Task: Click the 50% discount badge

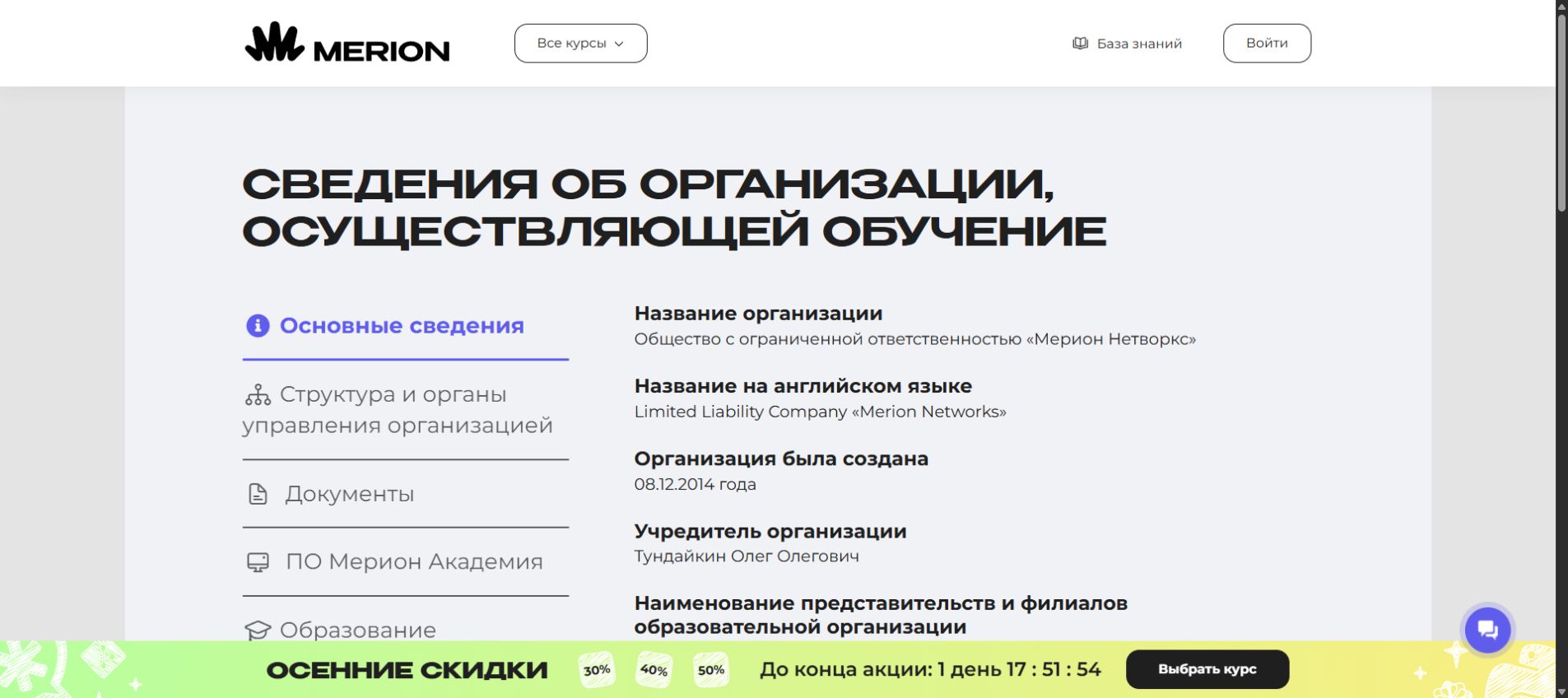Action: tap(711, 669)
